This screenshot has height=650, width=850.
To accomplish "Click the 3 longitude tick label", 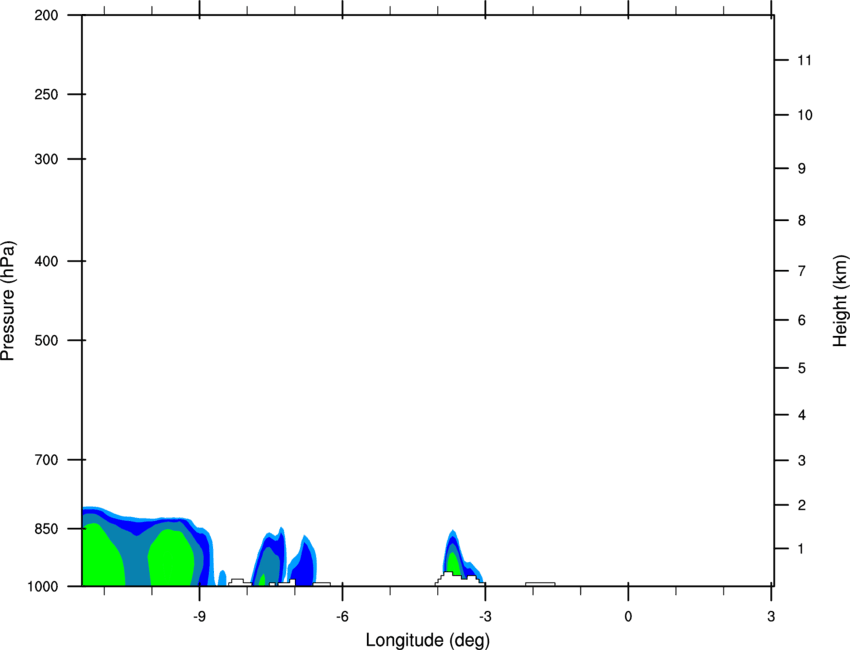I will coord(771,617).
